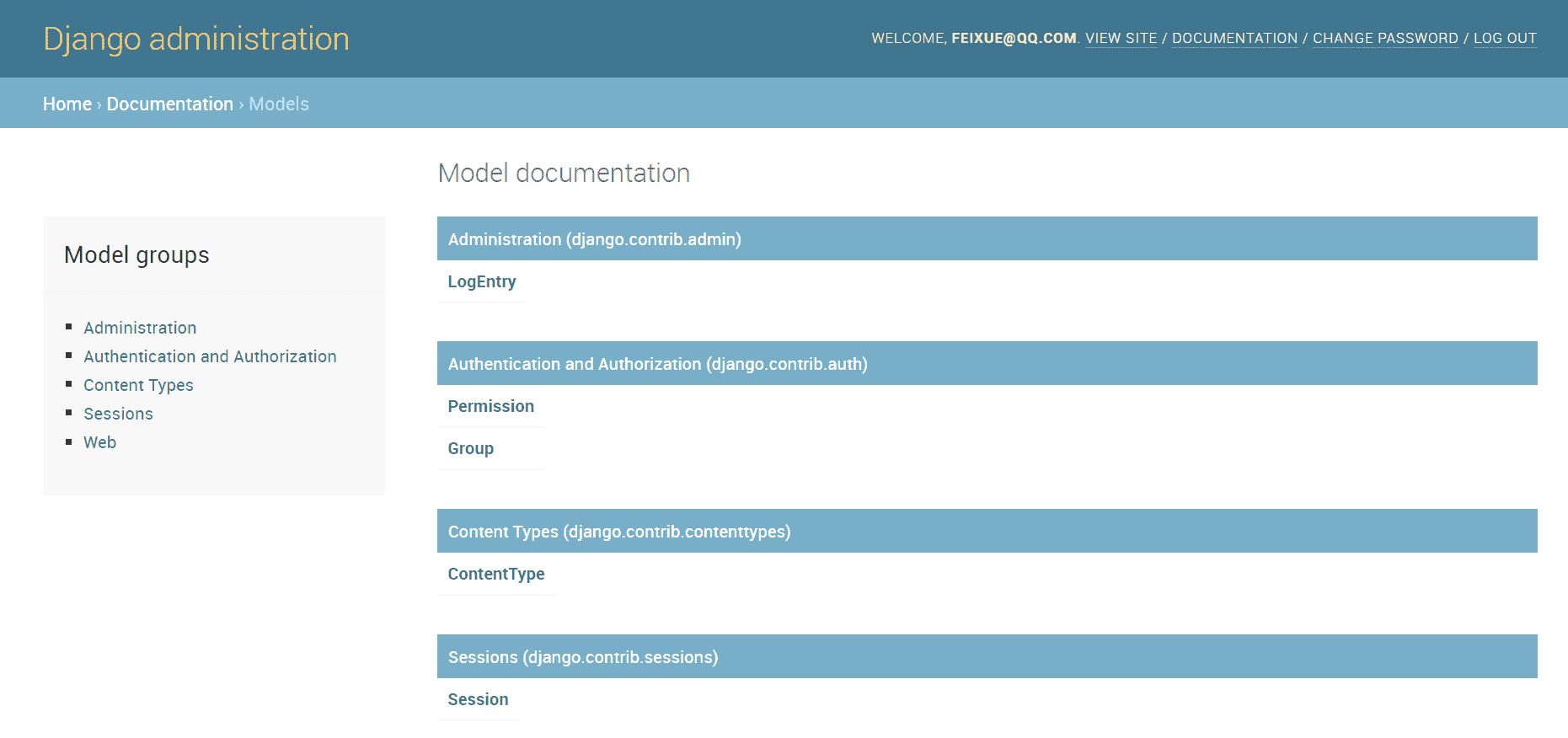Click Content Types (django.contrib.contenttypes) header
The width and height of the screenshot is (1568, 738).
tap(987, 531)
